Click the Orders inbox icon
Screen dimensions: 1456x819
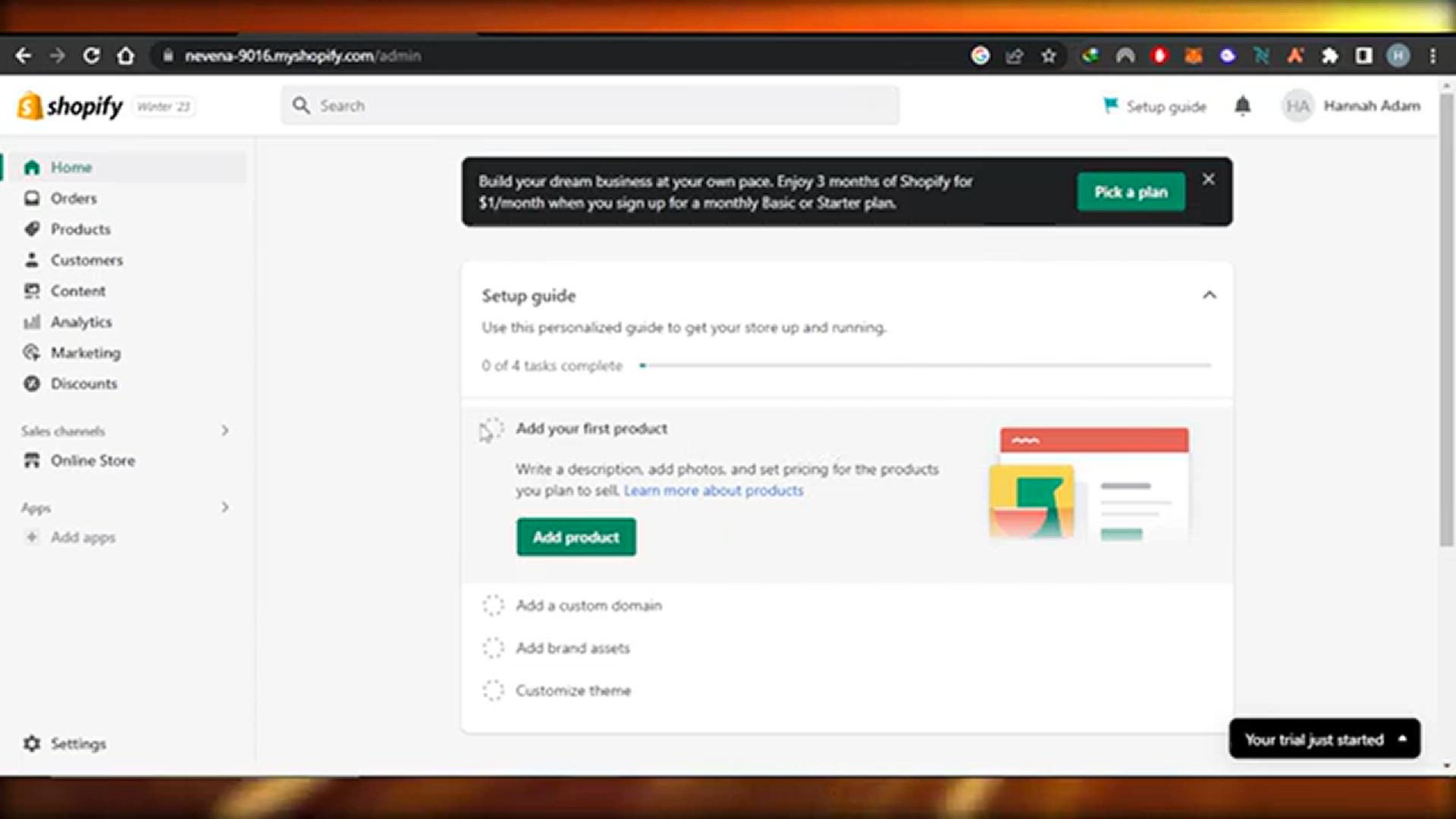point(31,199)
